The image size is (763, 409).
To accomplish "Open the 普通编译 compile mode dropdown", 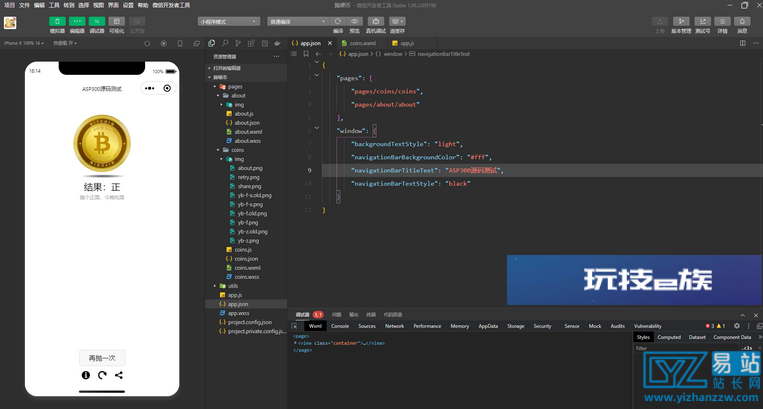I will [298, 21].
